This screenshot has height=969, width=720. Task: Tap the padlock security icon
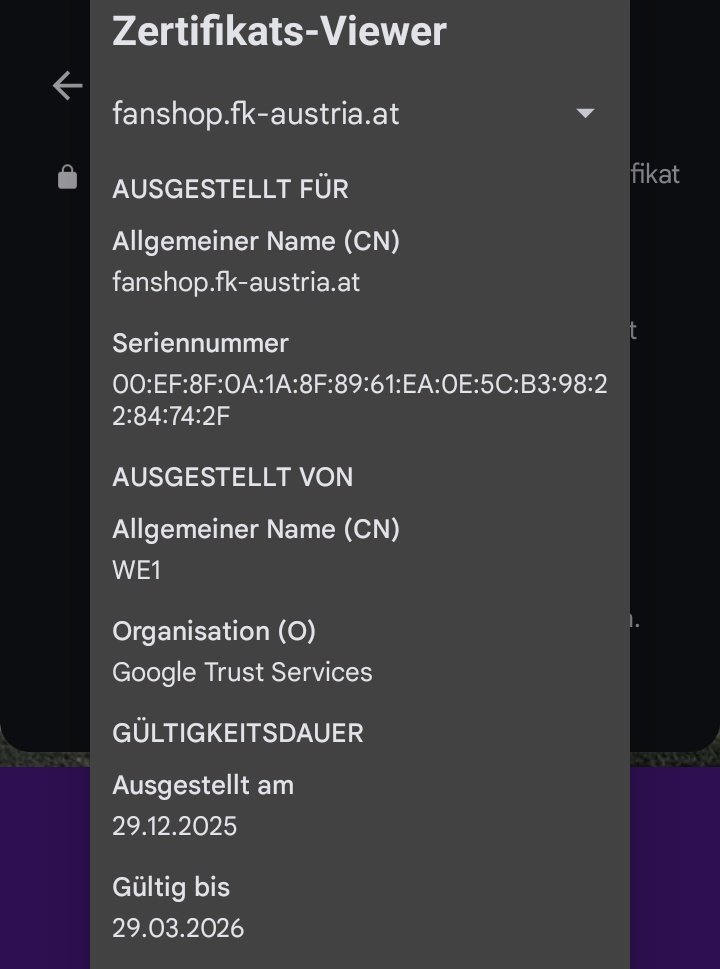pyautogui.click(x=68, y=178)
